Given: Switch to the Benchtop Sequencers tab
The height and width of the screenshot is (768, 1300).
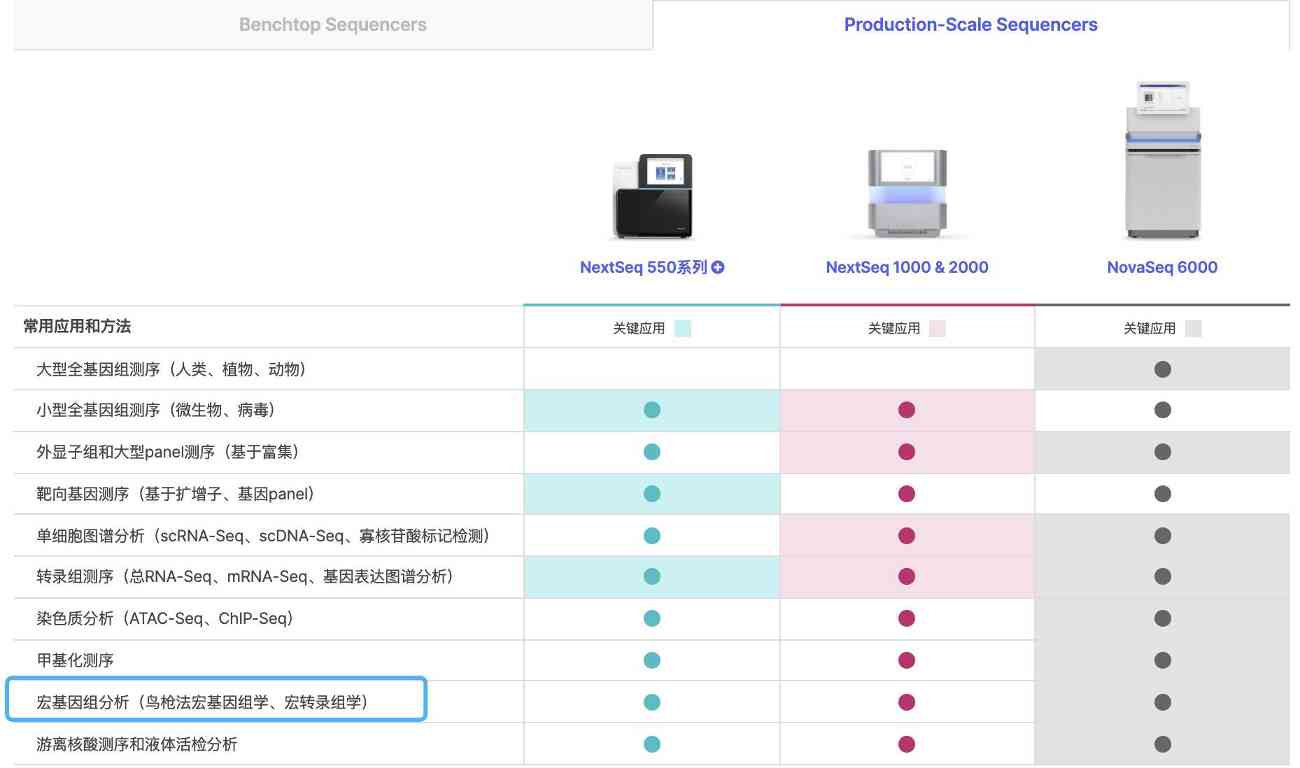Looking at the screenshot, I should [x=333, y=25].
